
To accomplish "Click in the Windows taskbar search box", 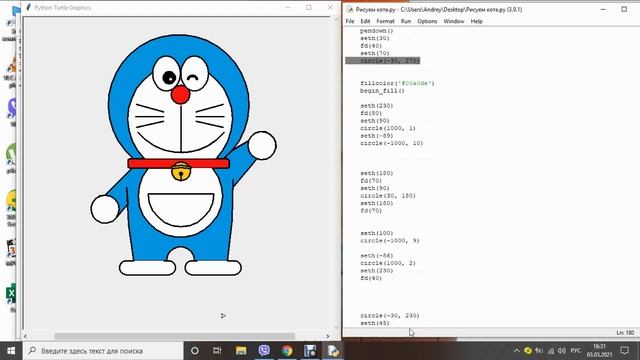I will (102, 351).
